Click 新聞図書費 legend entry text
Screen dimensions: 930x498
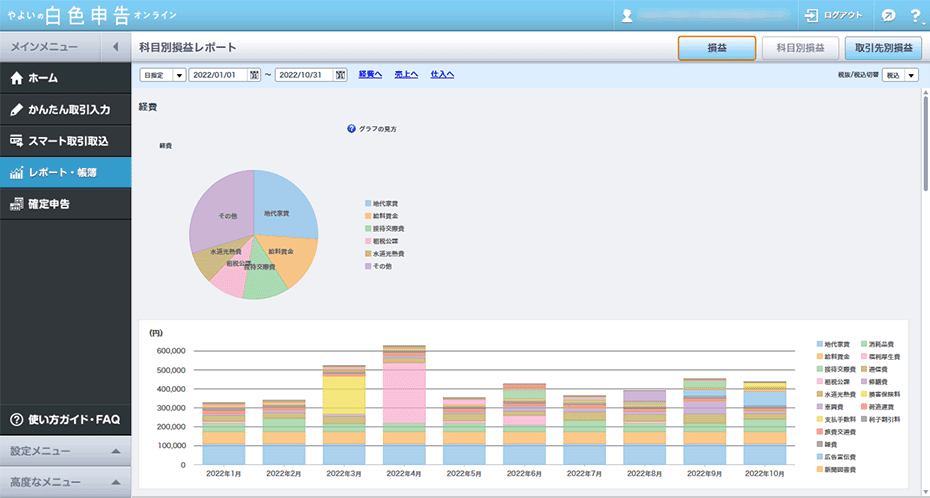click(840, 470)
